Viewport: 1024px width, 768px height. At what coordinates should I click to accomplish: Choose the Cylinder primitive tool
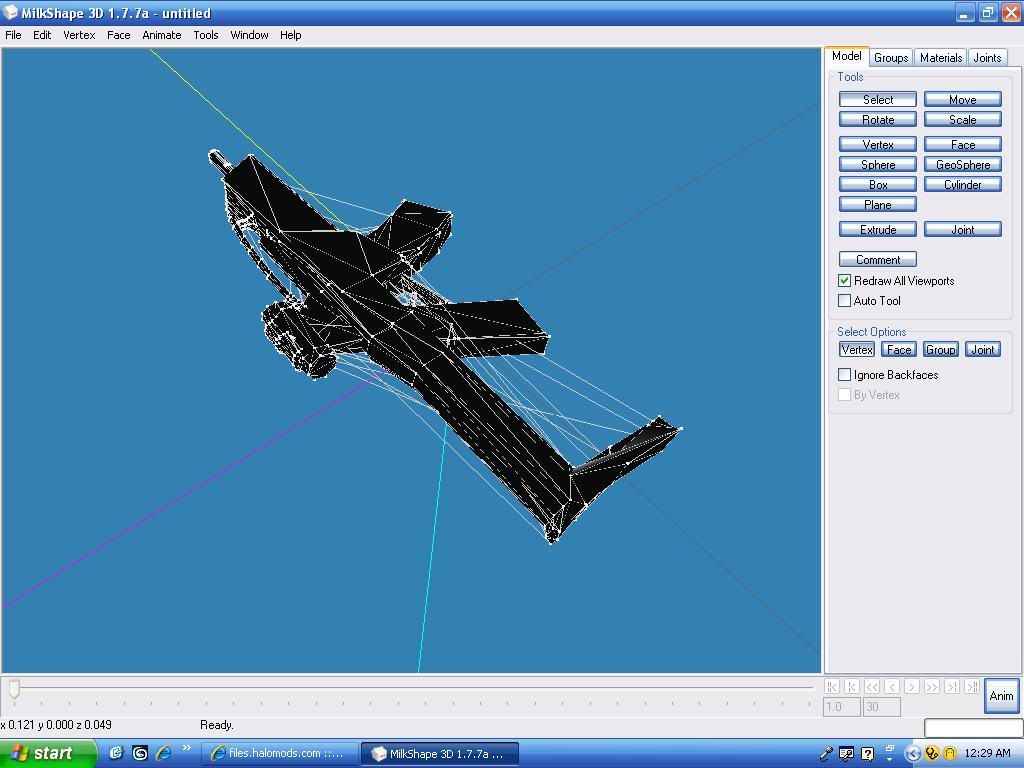coord(963,185)
